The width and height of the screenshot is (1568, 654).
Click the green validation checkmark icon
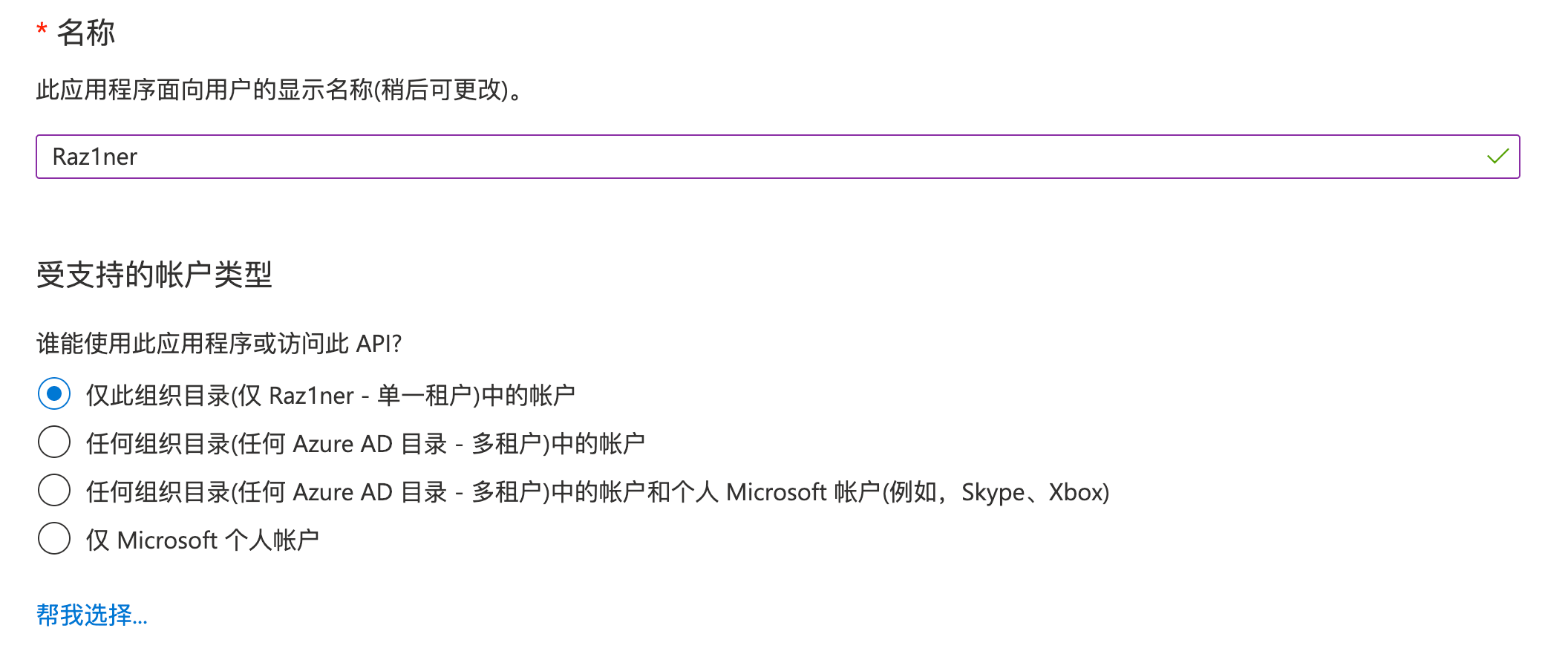coord(1497,156)
